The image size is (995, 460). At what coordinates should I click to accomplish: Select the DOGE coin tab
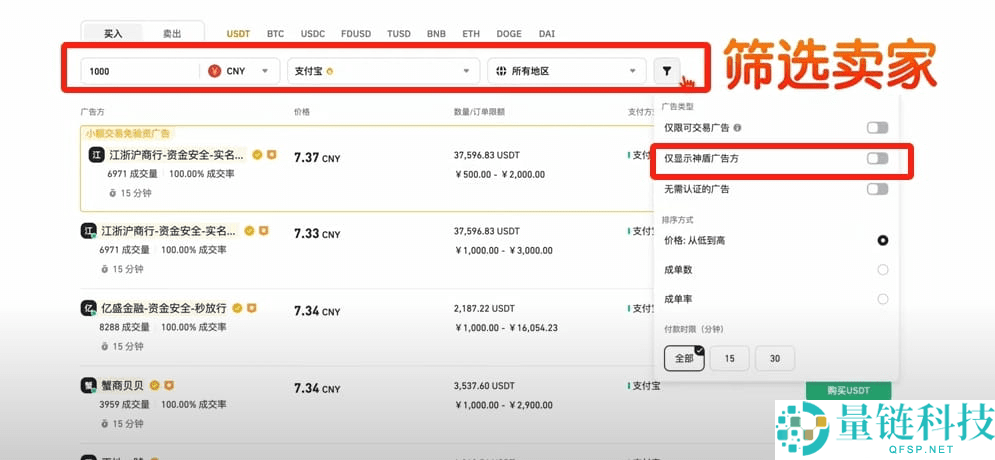click(509, 34)
